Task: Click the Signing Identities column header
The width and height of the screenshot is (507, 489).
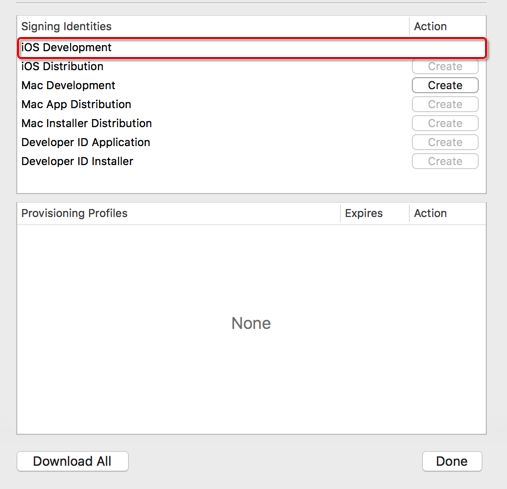Action: point(213,26)
